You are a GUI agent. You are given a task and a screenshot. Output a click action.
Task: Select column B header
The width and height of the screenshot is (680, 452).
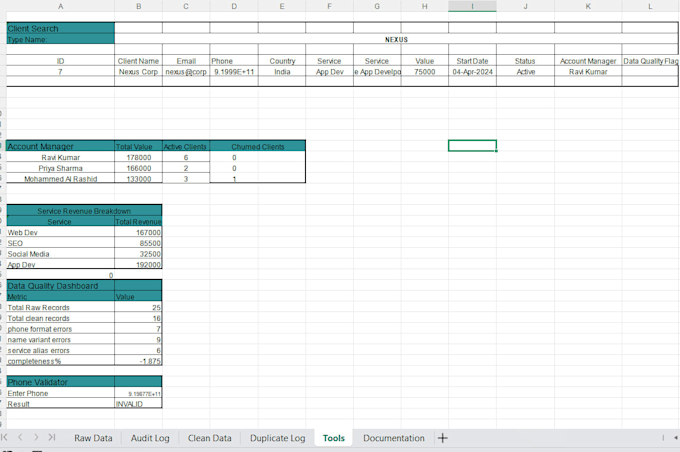138,6
